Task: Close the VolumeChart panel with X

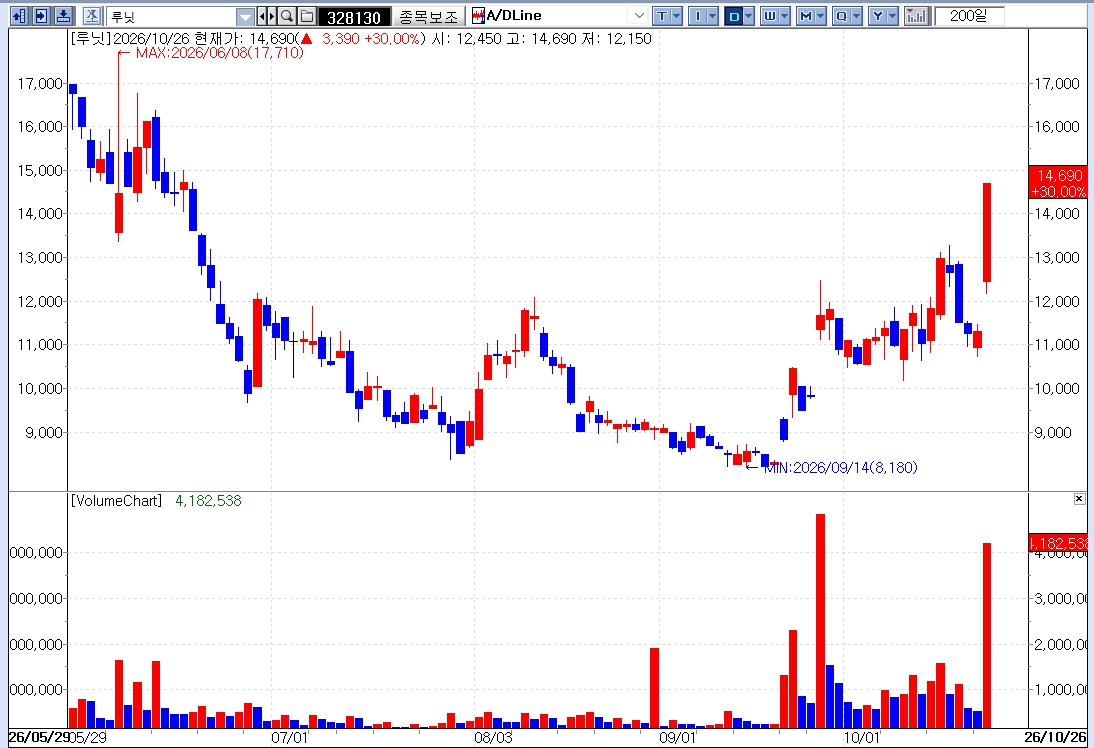Action: point(1079,498)
